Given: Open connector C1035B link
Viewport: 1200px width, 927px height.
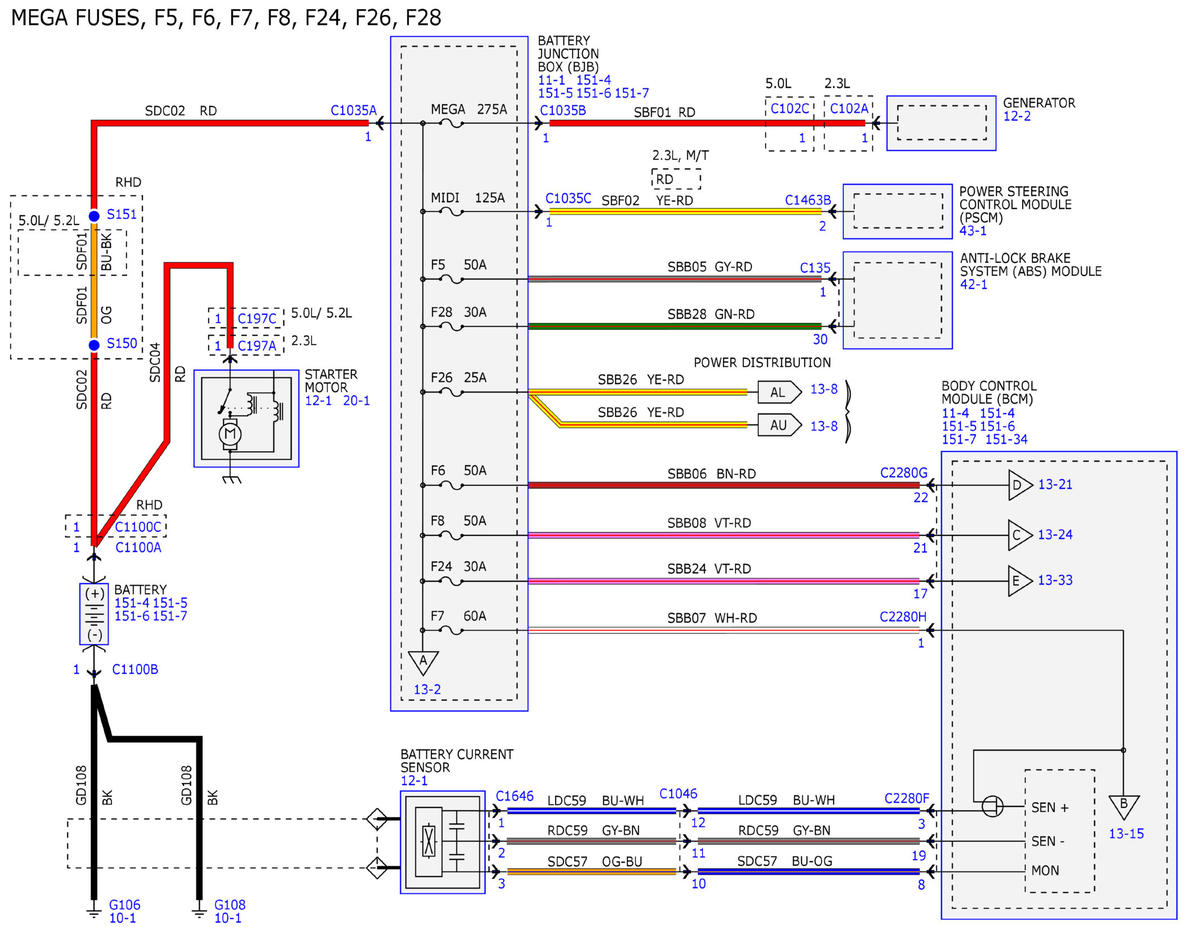Looking at the screenshot, I should click(563, 111).
